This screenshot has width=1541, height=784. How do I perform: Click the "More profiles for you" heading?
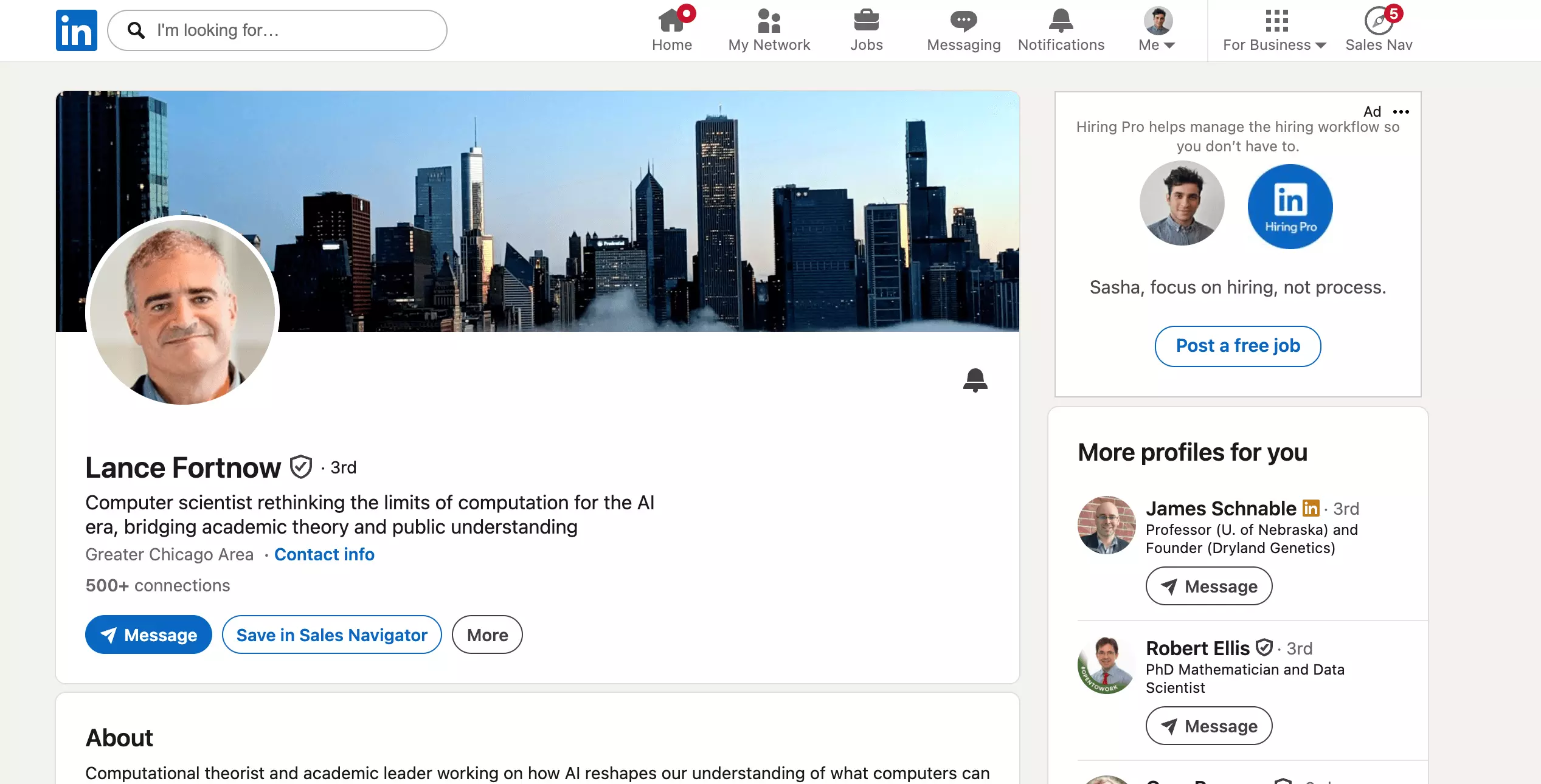click(x=1193, y=453)
